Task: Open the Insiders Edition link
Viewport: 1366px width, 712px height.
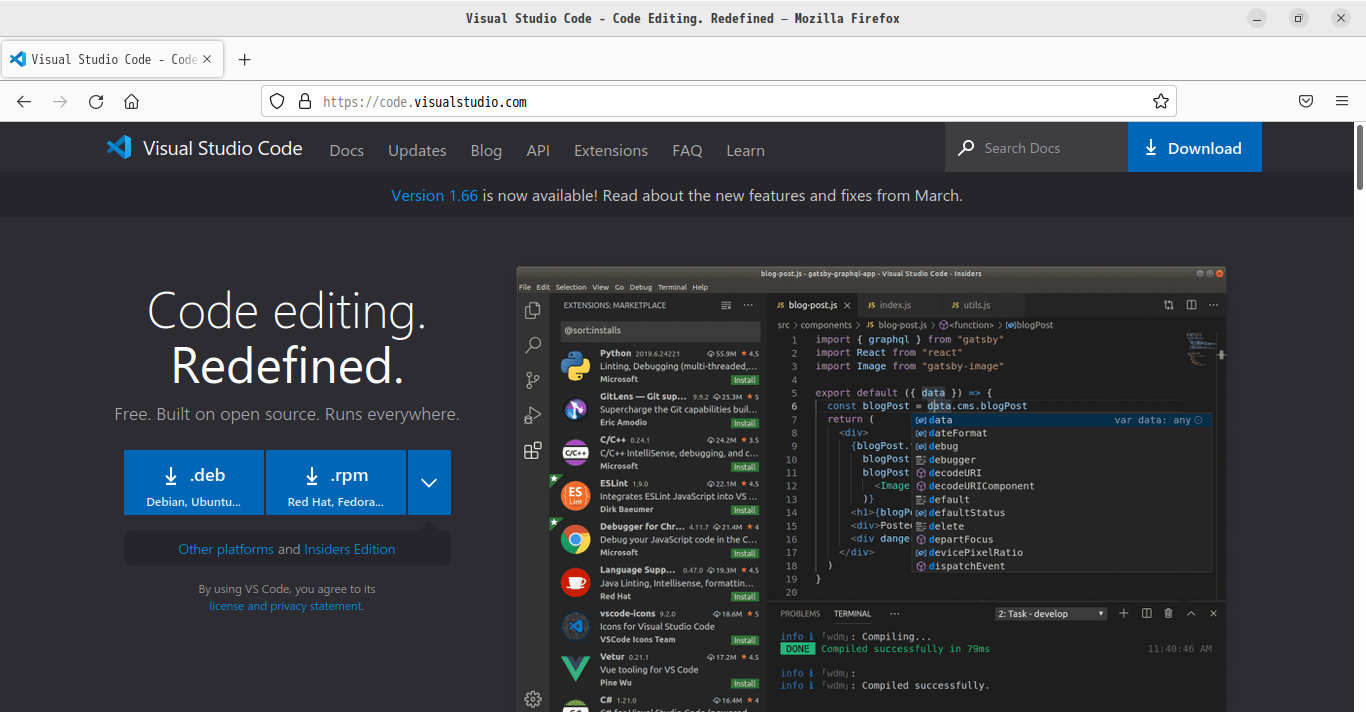Action: [x=349, y=549]
